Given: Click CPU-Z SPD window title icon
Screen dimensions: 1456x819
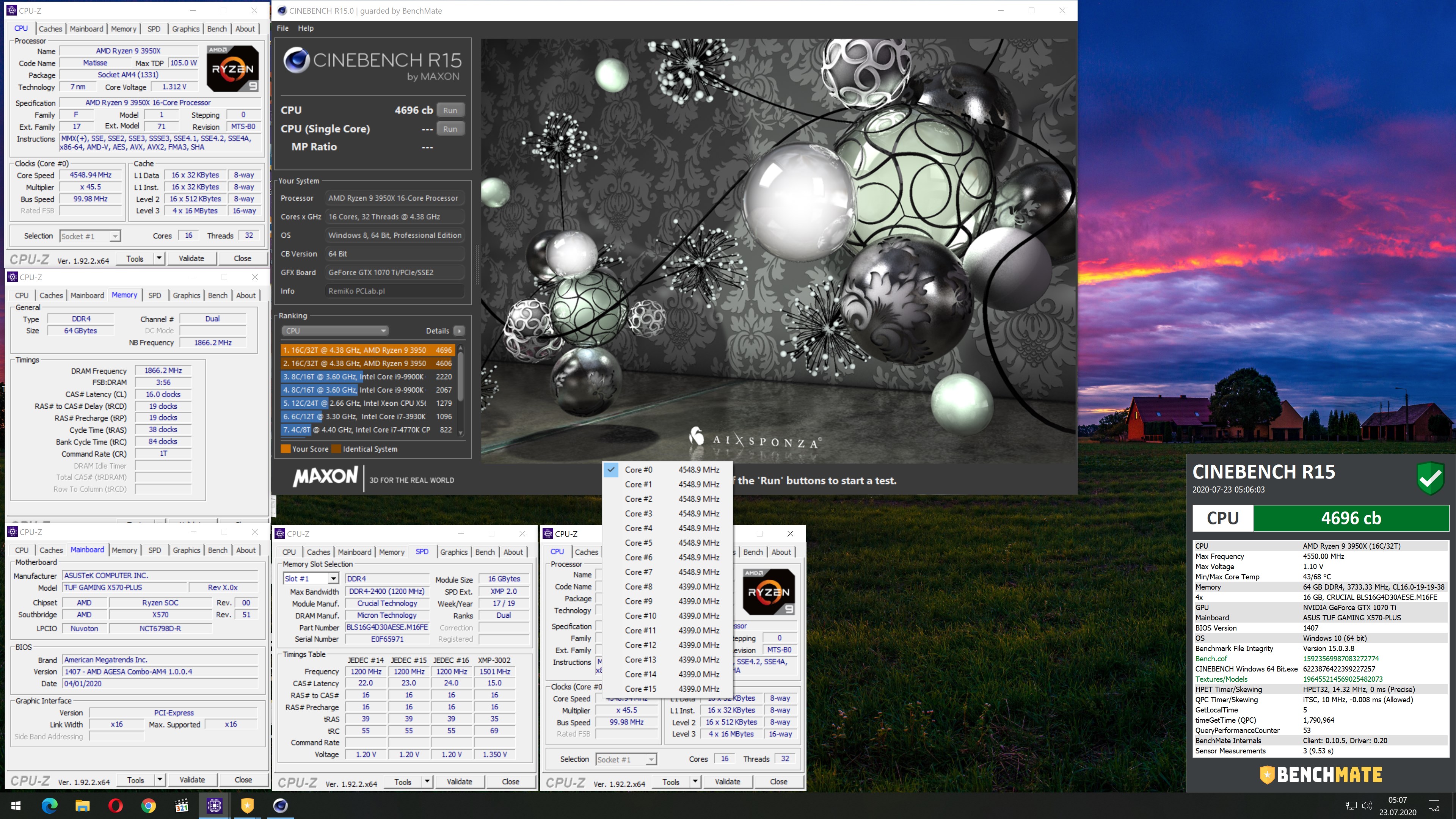Looking at the screenshot, I should (x=280, y=533).
